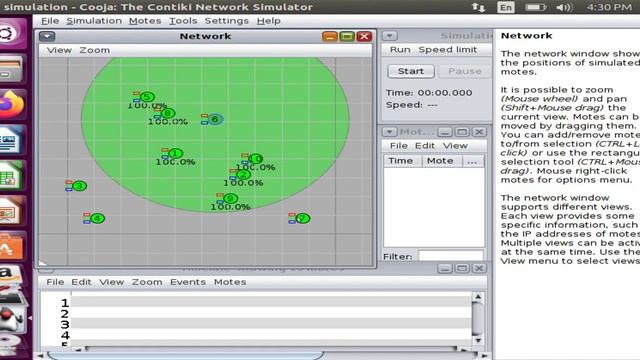The height and width of the screenshot is (360, 640).
Task: Expand the Mote output window dropdown arrow
Action: click(389, 132)
